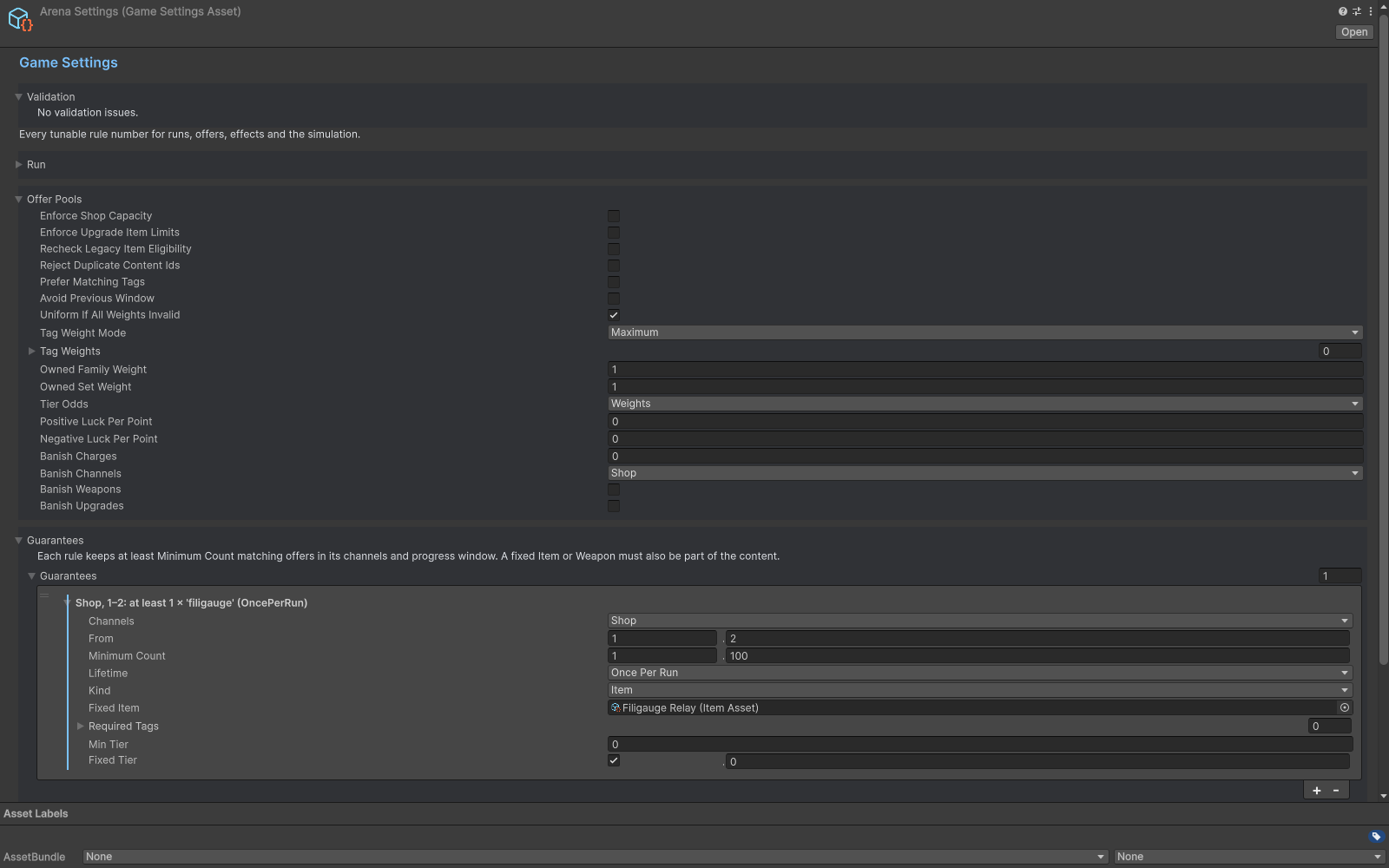This screenshot has width=1389, height=868.
Task: Open Banish Channels dropdown
Action: [984, 473]
